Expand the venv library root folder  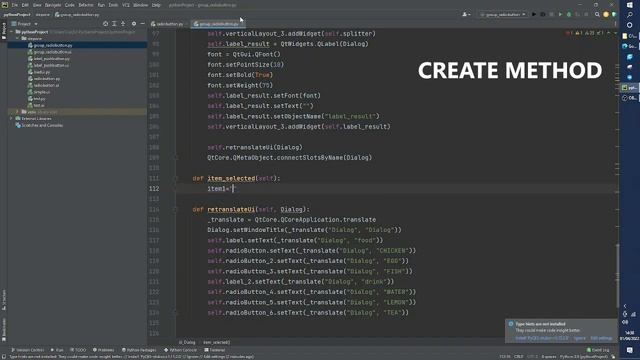click(x=18, y=112)
